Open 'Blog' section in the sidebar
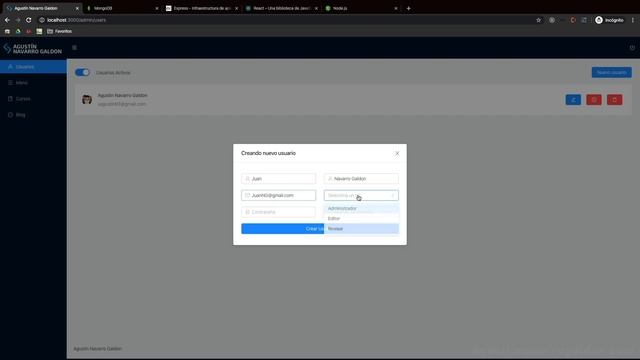This screenshot has width=640, height=360. click(x=33, y=115)
